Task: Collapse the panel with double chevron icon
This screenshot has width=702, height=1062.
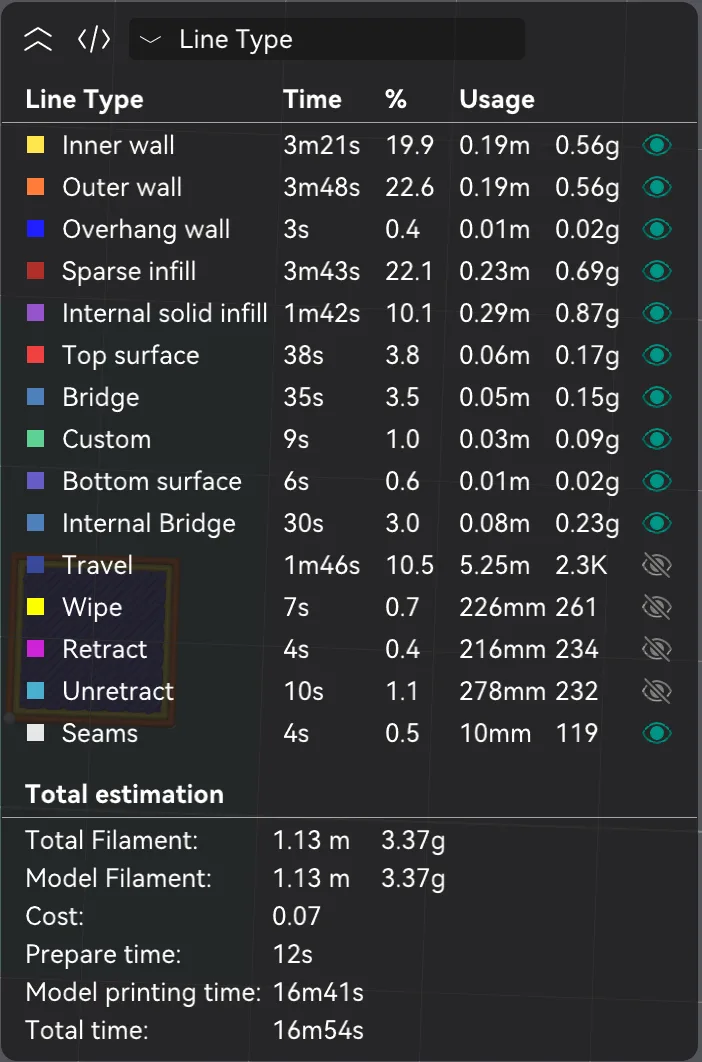Action: (38, 39)
